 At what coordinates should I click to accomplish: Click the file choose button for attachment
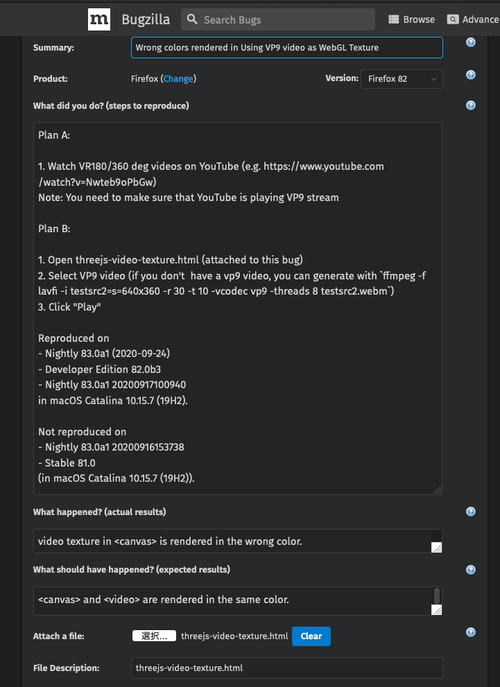[x=154, y=636]
